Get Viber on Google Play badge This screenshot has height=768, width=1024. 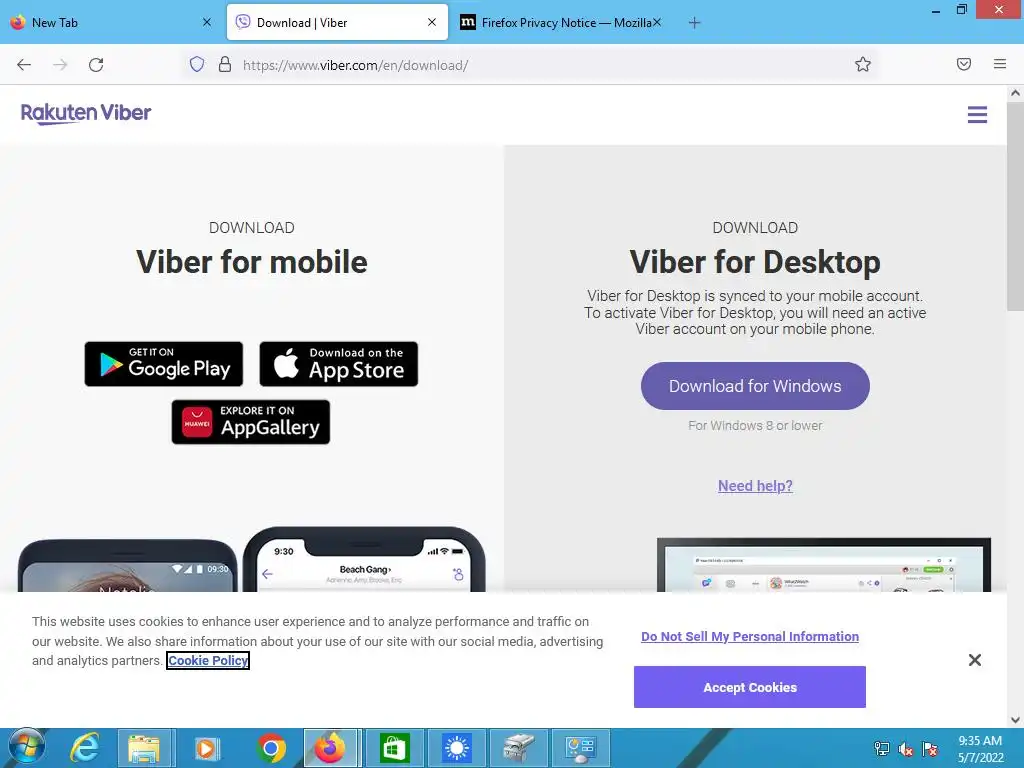coord(164,364)
